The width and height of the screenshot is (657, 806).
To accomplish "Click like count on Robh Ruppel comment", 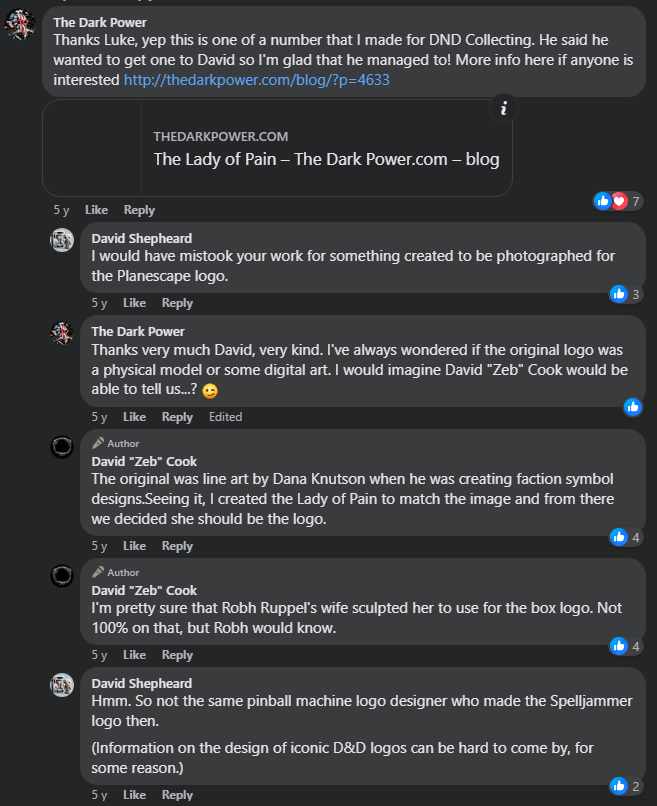I will (x=626, y=646).
